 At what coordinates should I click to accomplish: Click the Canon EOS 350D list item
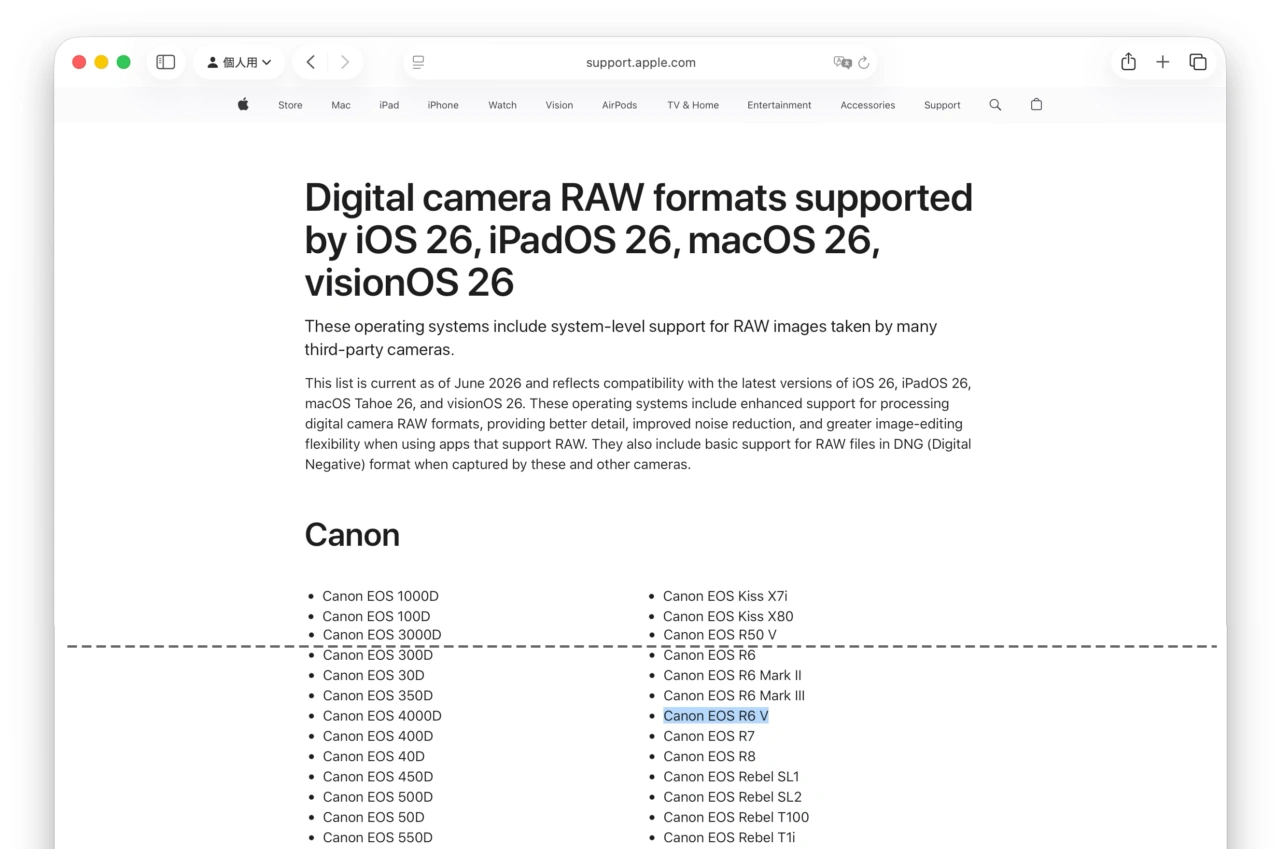pyautogui.click(x=377, y=695)
